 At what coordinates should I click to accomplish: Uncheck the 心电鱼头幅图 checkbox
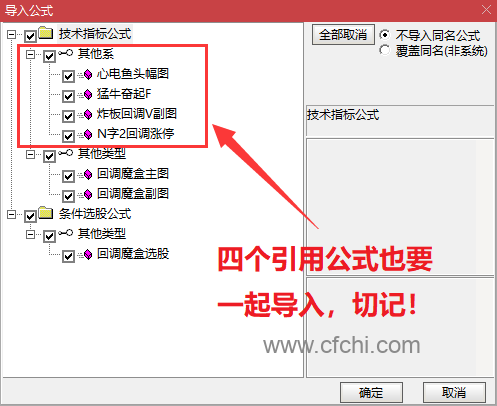[x=68, y=76]
